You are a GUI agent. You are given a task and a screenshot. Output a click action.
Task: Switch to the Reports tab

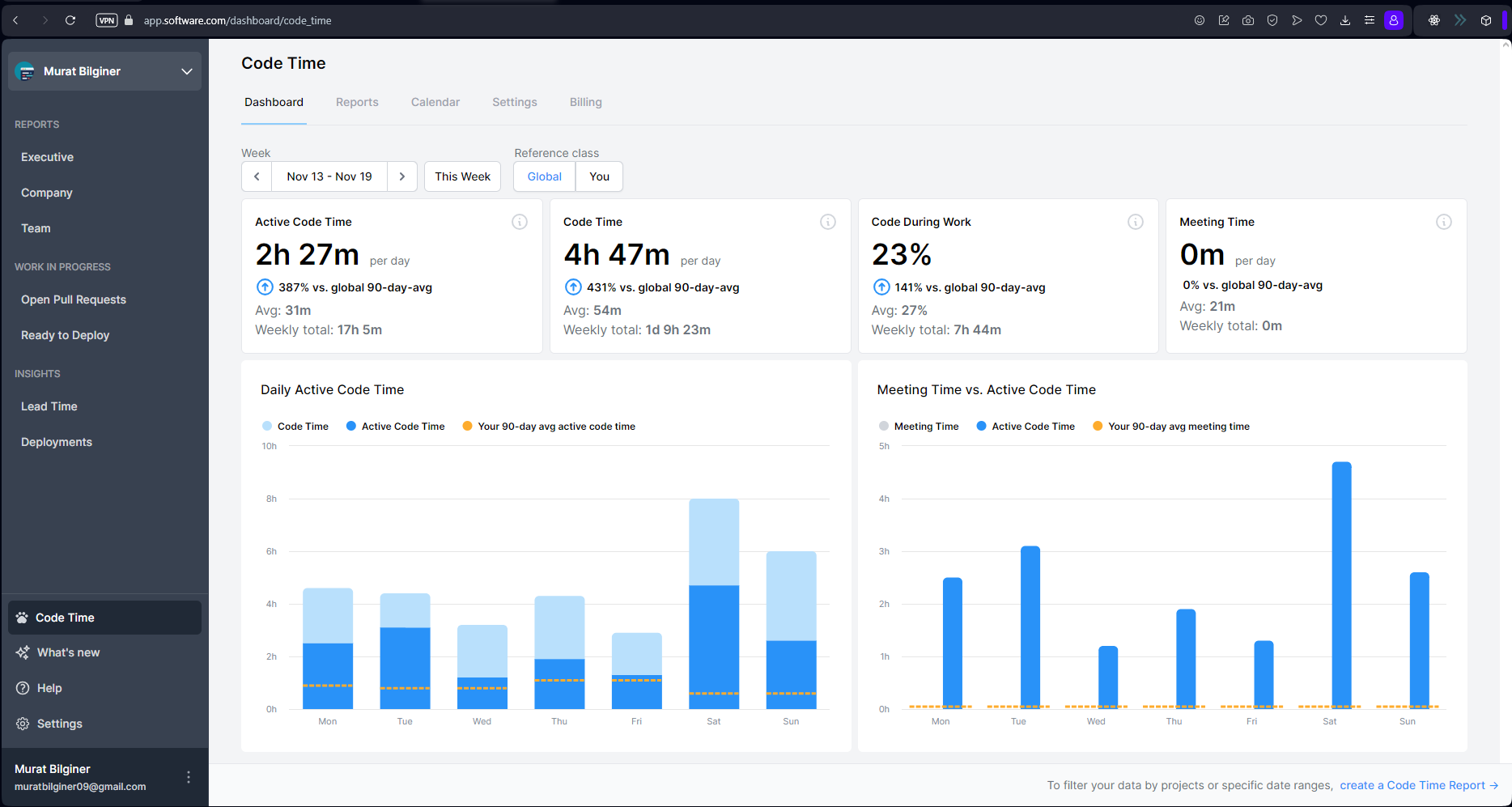357,102
